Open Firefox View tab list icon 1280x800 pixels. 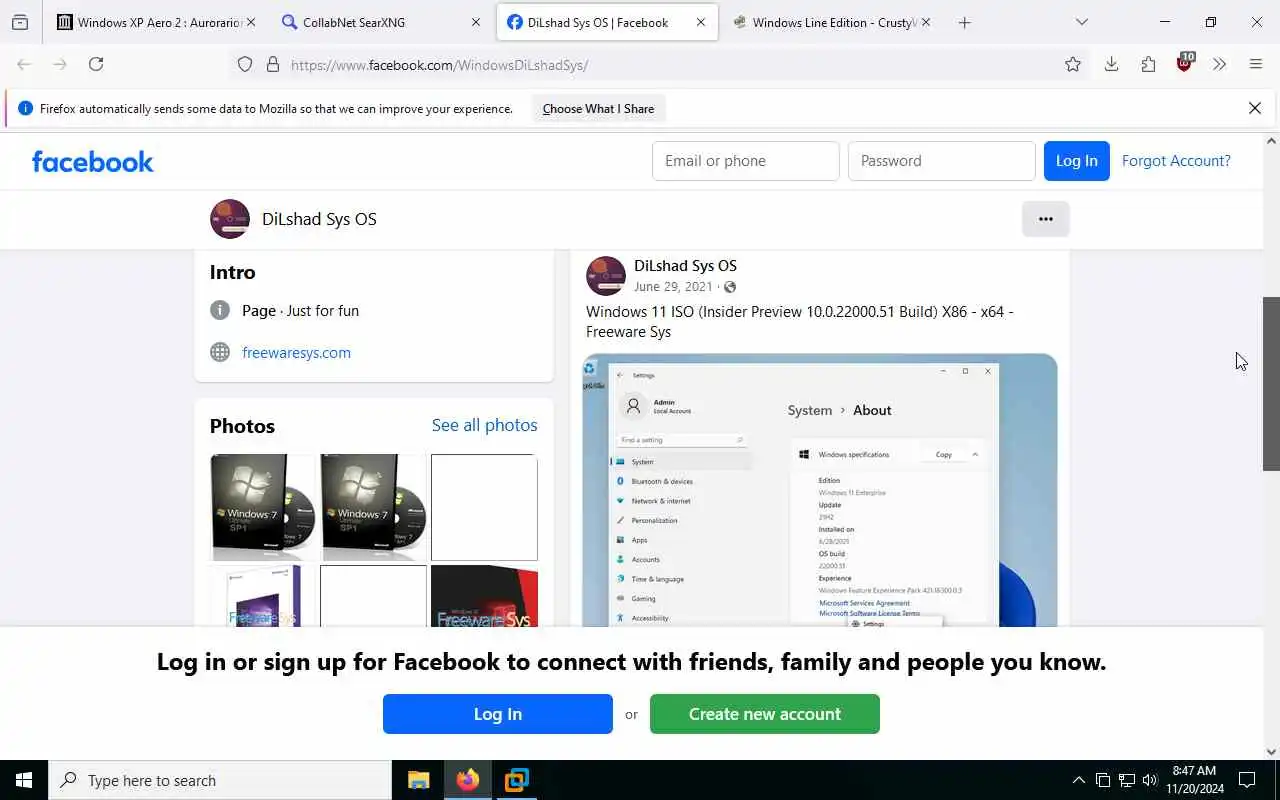20,22
